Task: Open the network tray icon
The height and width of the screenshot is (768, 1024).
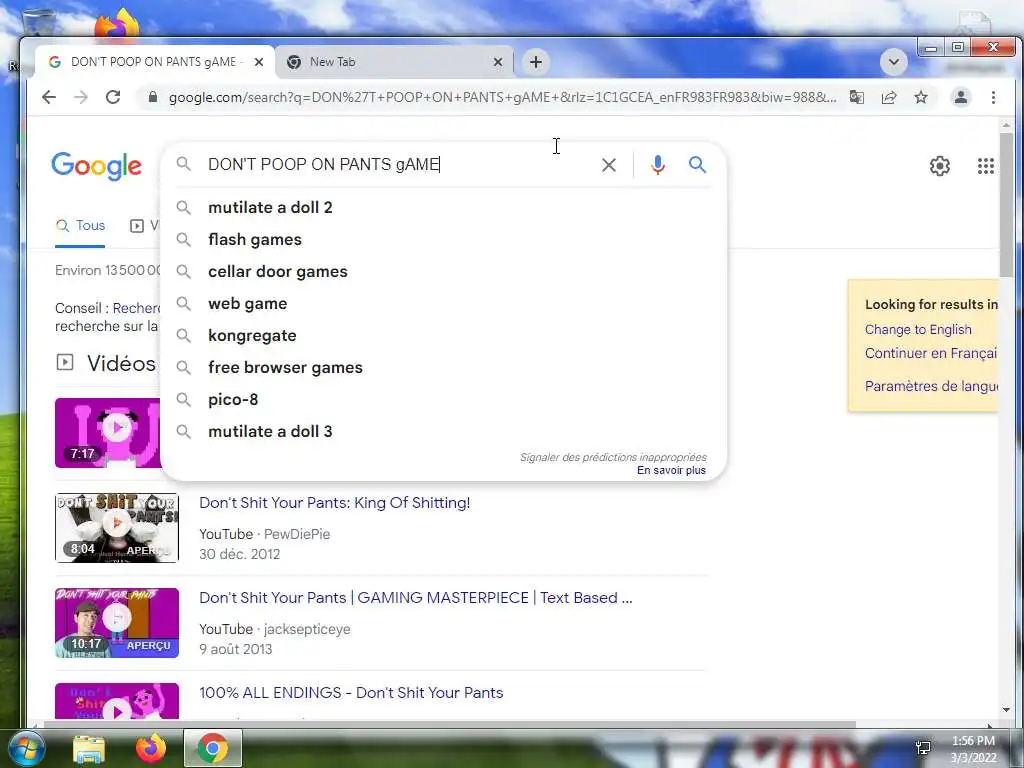Action: (923, 748)
